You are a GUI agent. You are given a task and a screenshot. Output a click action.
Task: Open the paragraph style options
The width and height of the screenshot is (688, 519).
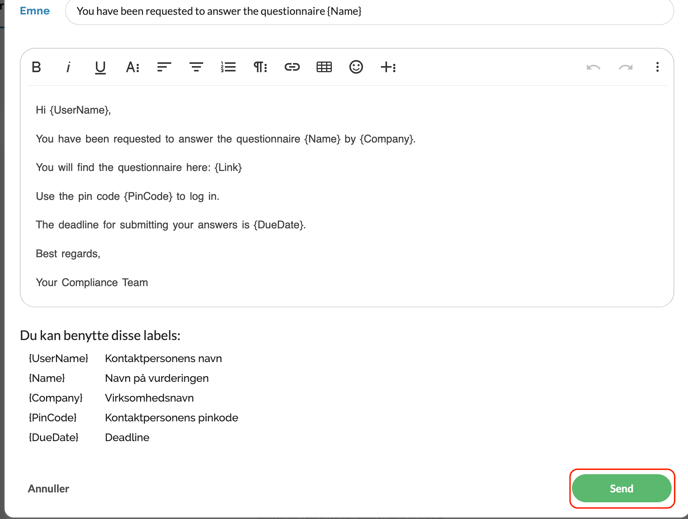pyautogui.click(x=196, y=67)
